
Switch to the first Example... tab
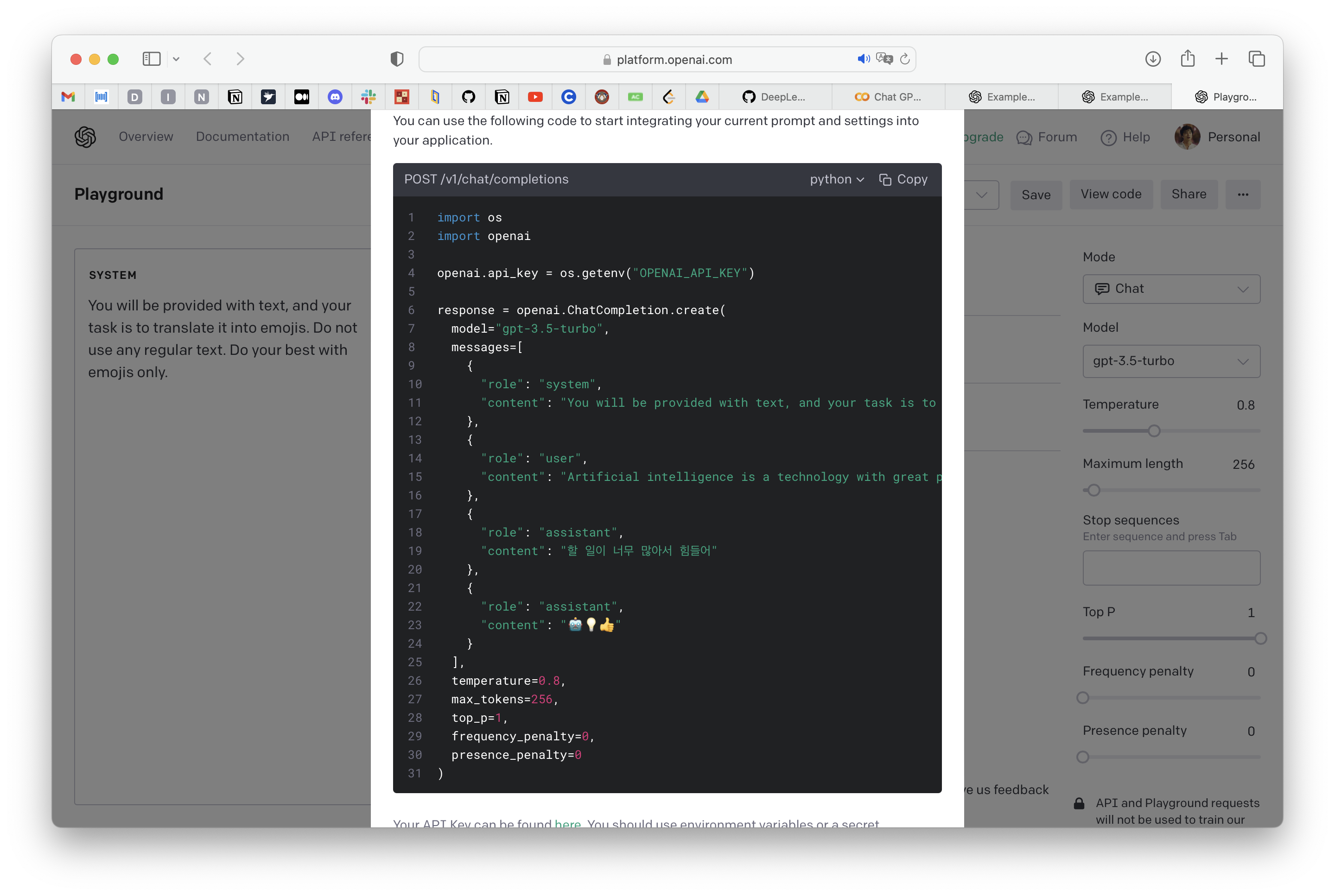[x=1001, y=96]
